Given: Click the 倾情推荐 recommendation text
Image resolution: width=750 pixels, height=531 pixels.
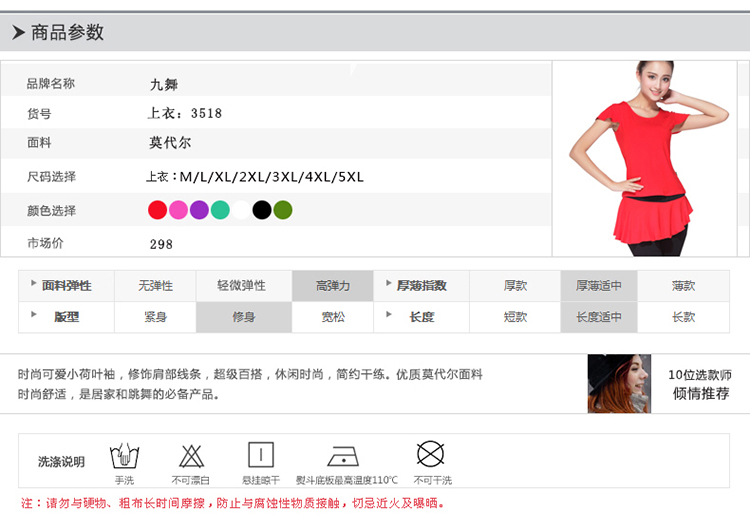Looking at the screenshot, I should click(x=701, y=394).
